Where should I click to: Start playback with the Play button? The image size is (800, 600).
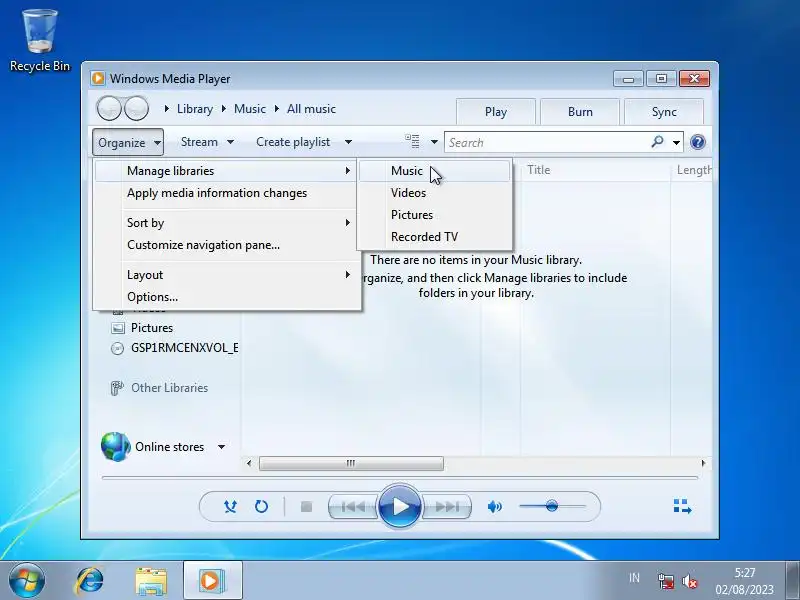tap(400, 507)
